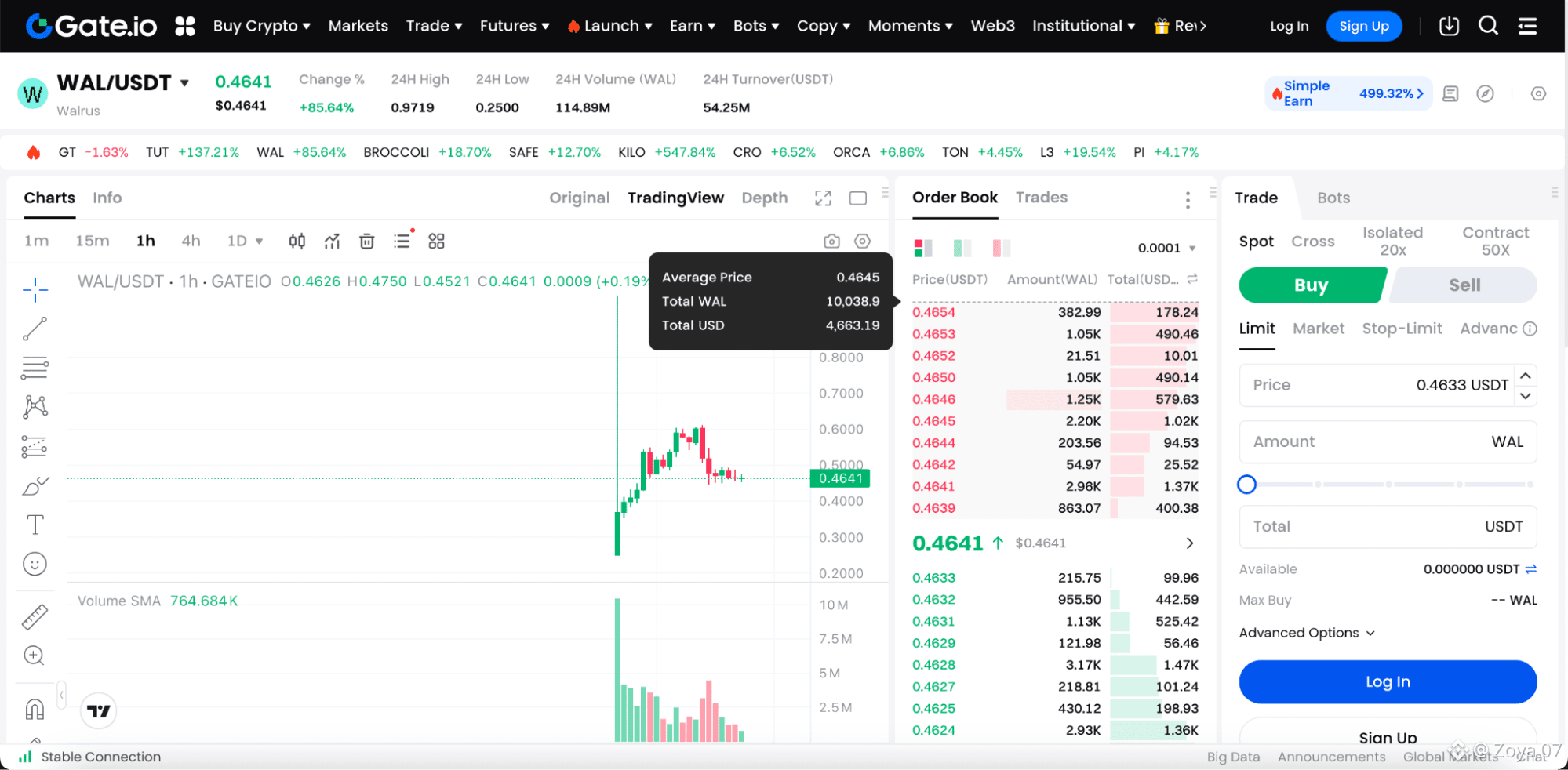Show both bids and asks order book view
The image size is (1568, 770).
(923, 249)
